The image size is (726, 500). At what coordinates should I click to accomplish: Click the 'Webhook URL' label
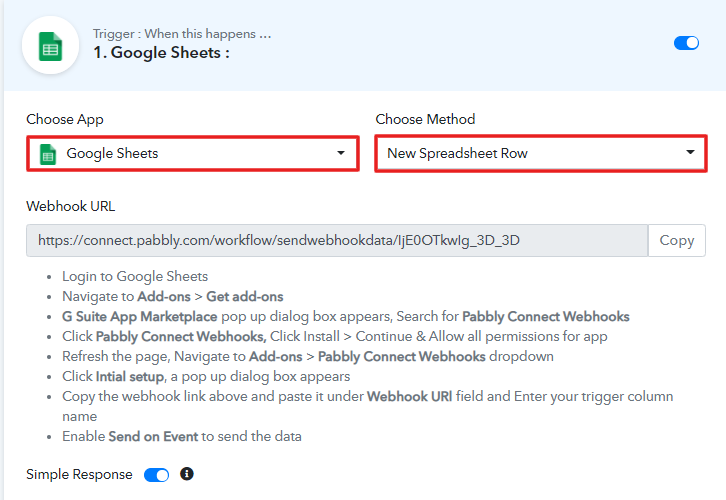click(x=70, y=206)
